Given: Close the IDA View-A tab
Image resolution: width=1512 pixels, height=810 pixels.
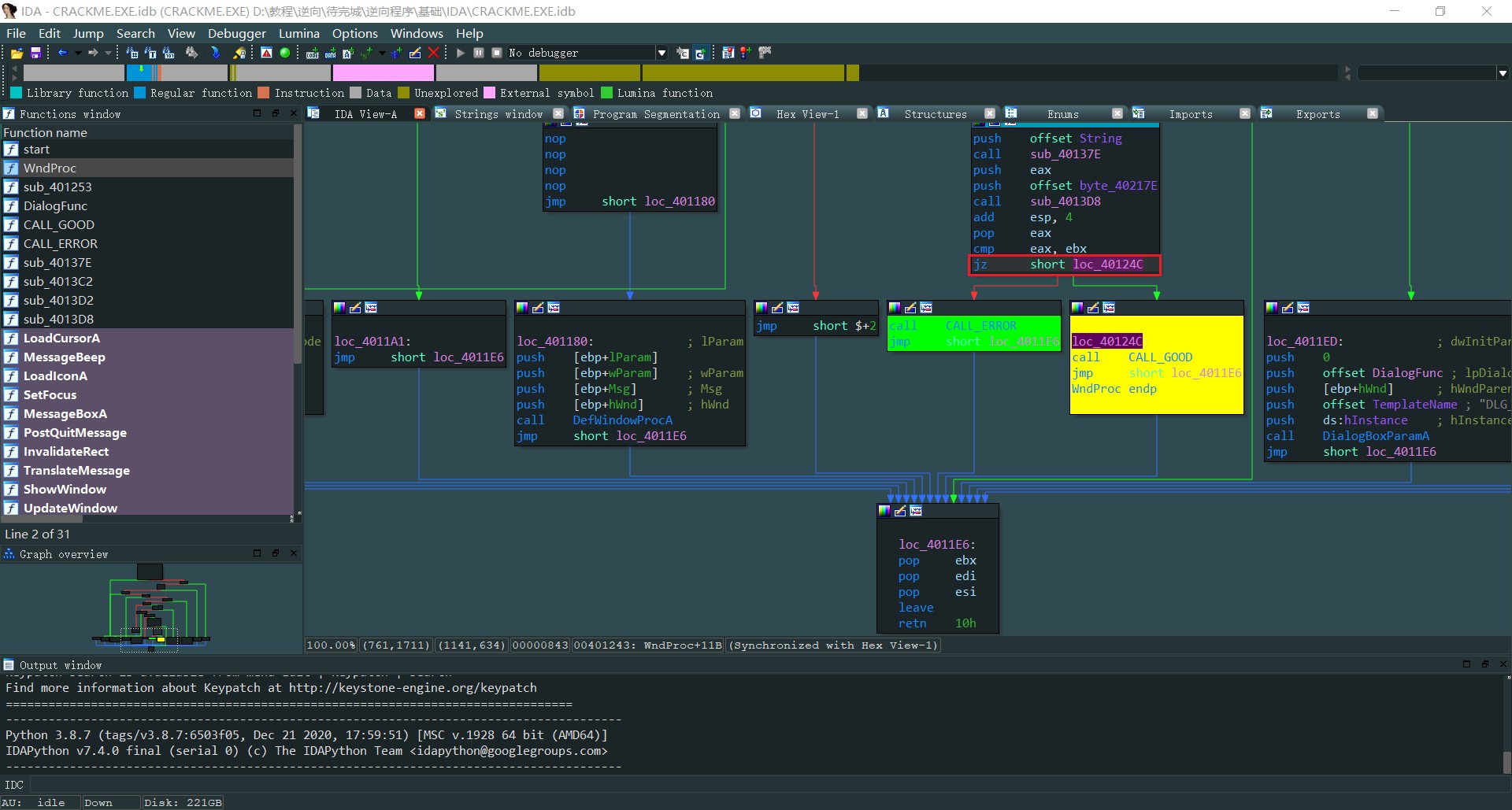Looking at the screenshot, I should pos(420,114).
